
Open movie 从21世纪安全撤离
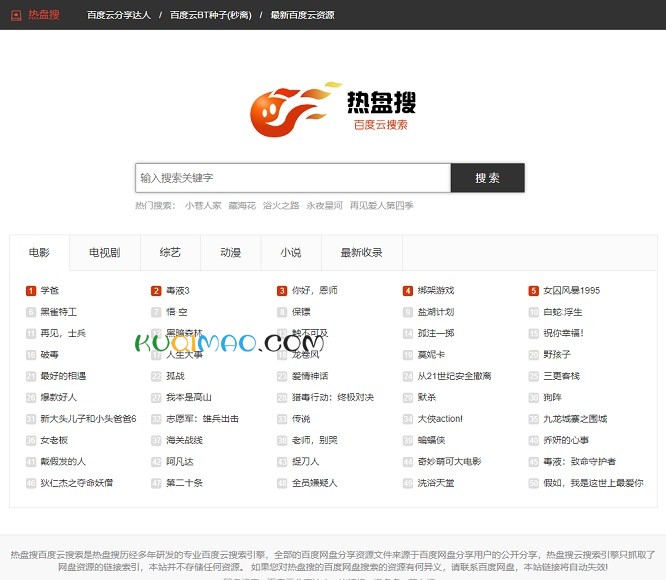[x=454, y=376]
